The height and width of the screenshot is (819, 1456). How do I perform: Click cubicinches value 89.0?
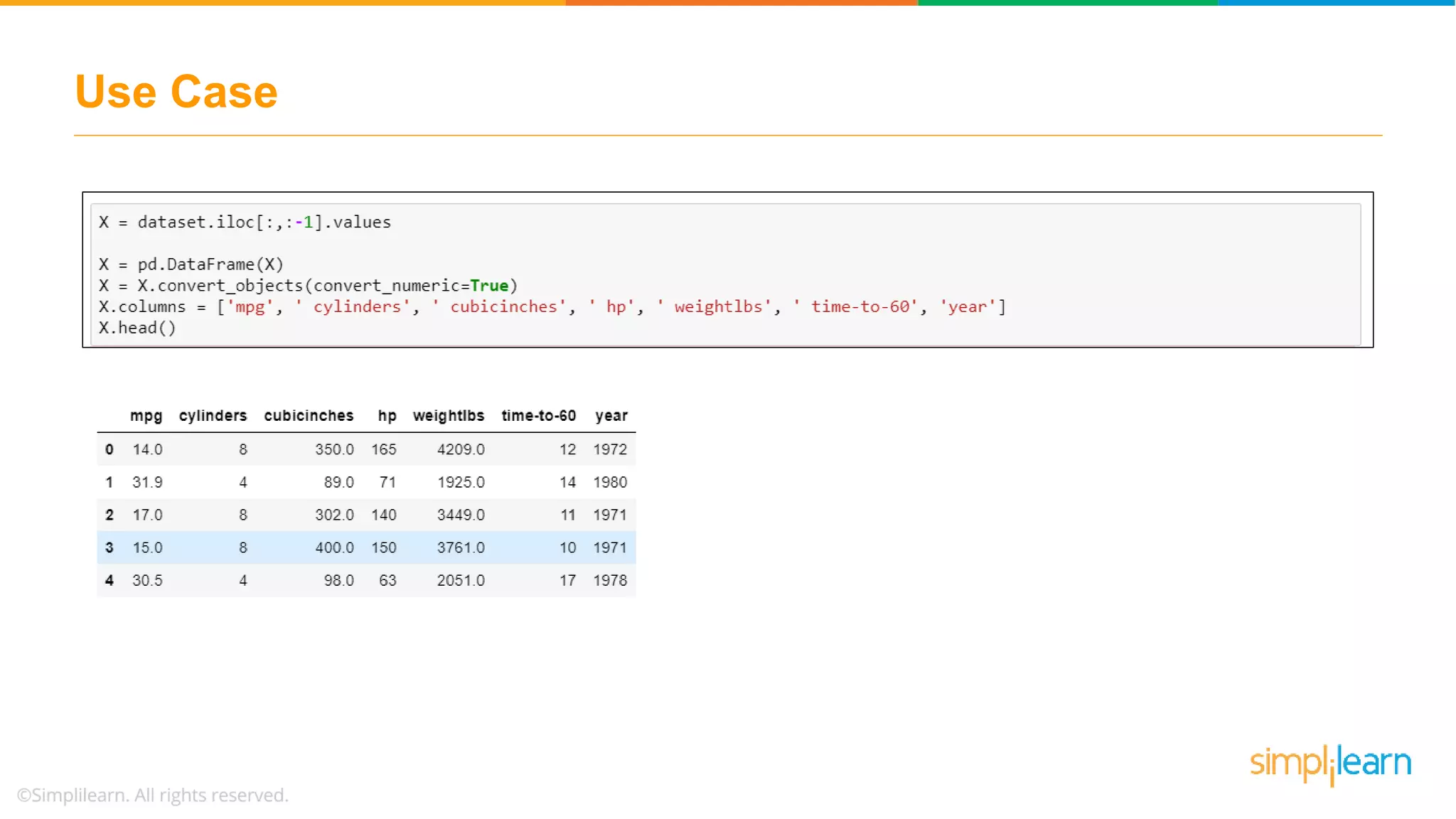click(339, 482)
